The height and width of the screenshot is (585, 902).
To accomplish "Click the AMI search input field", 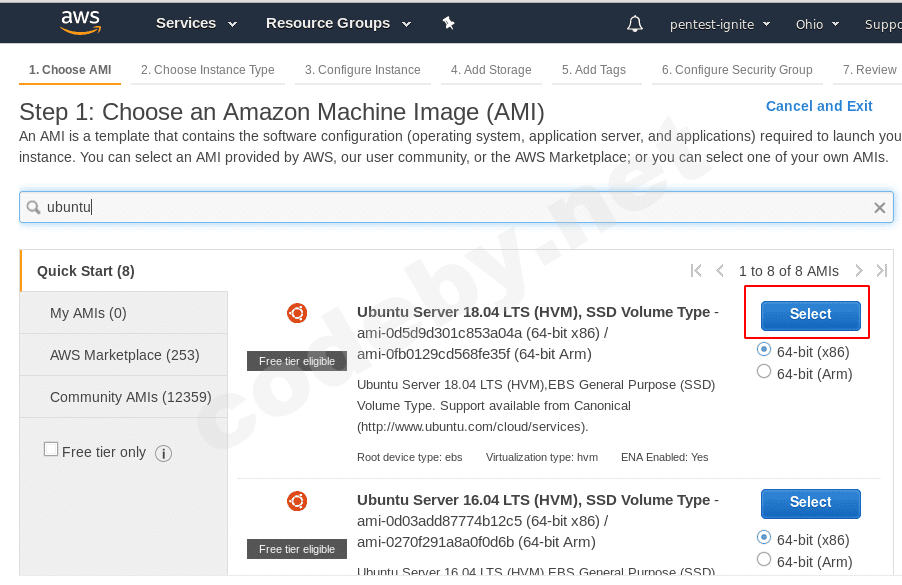I will point(450,207).
